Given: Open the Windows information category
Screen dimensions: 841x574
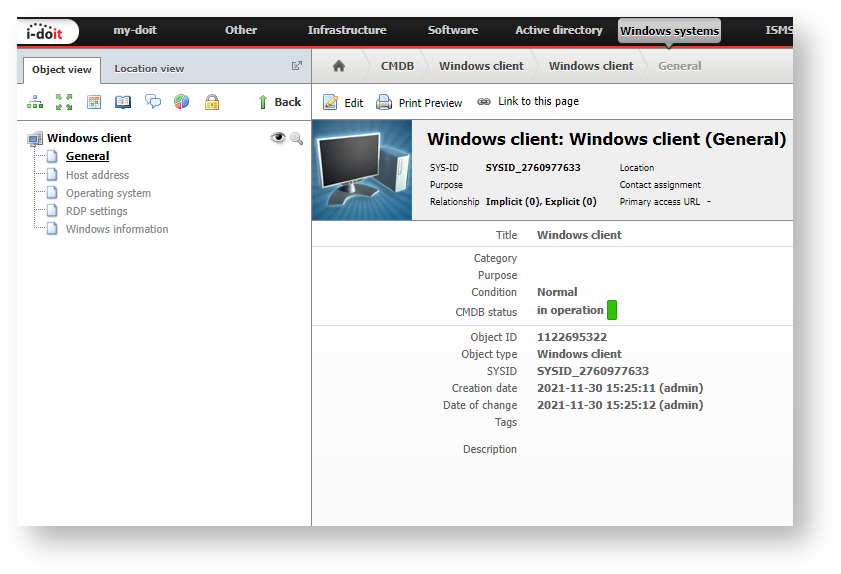Looking at the screenshot, I should (x=117, y=229).
